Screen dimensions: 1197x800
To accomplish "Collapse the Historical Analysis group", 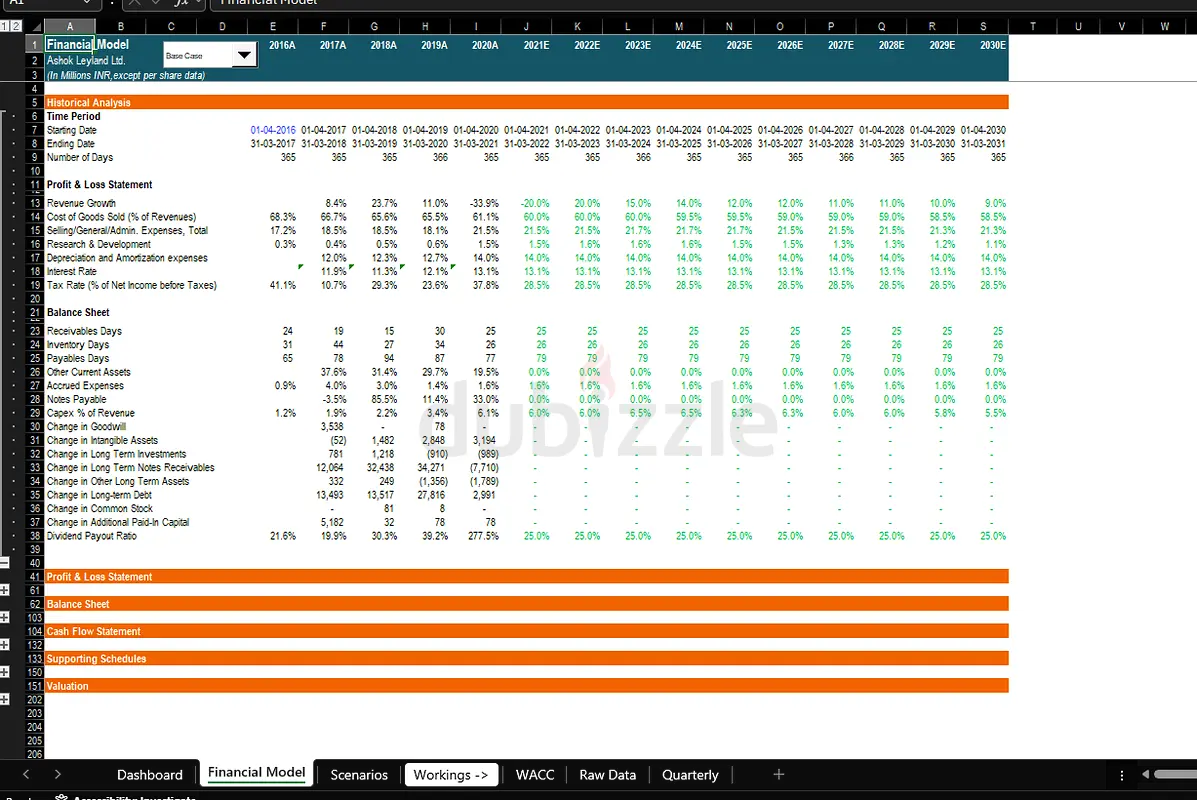I will pos(5,563).
